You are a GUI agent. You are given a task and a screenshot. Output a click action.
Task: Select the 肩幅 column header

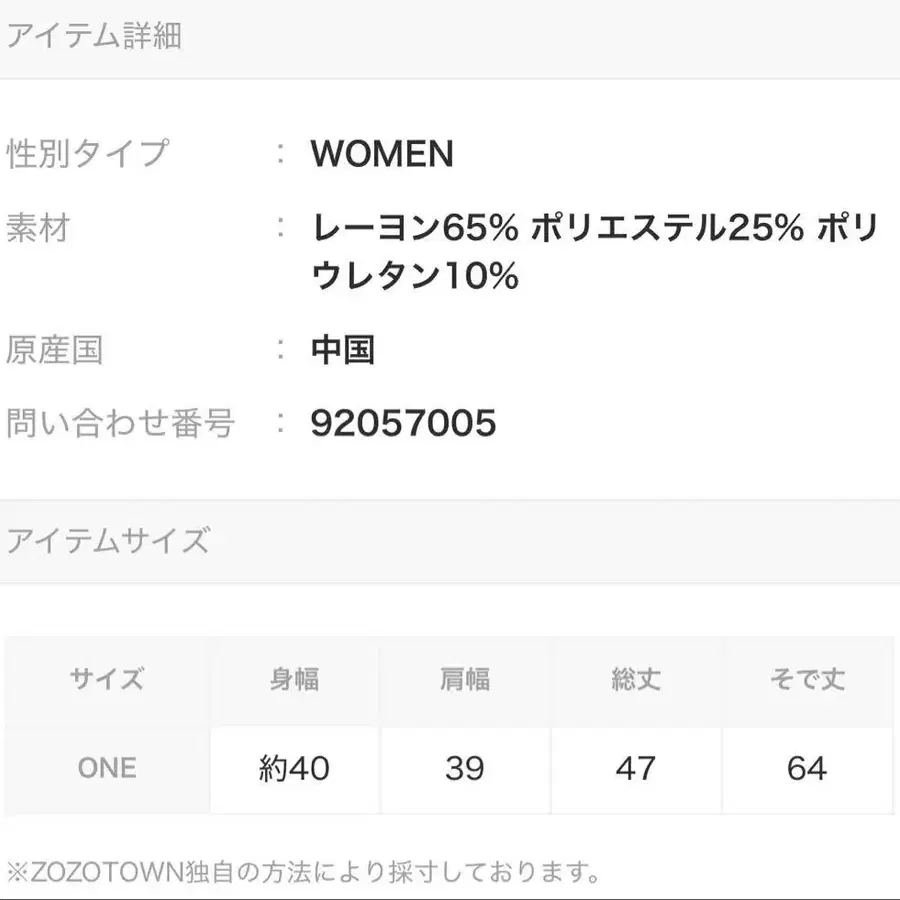[465, 681]
